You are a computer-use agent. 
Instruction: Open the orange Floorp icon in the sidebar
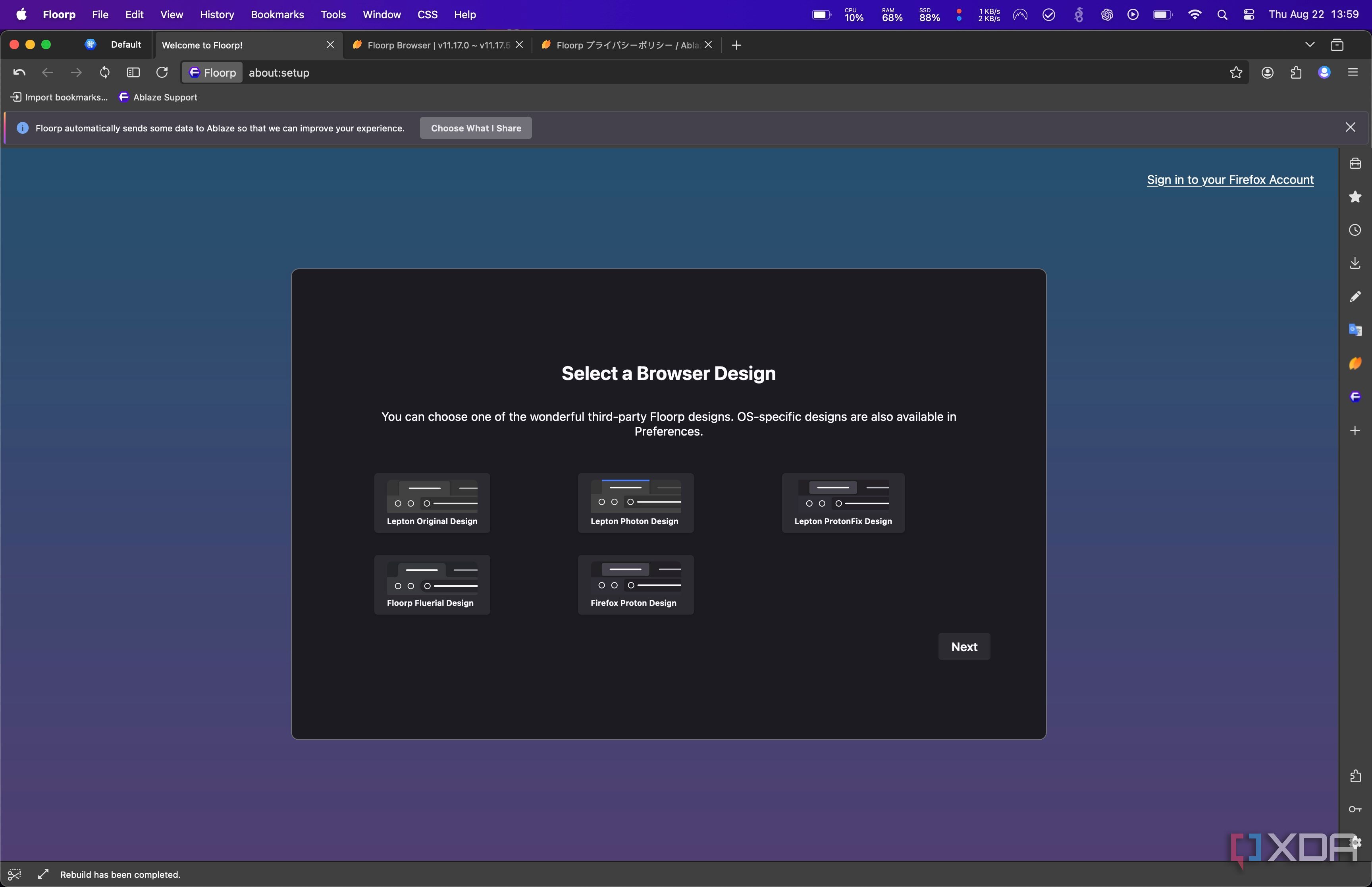pos(1355,363)
